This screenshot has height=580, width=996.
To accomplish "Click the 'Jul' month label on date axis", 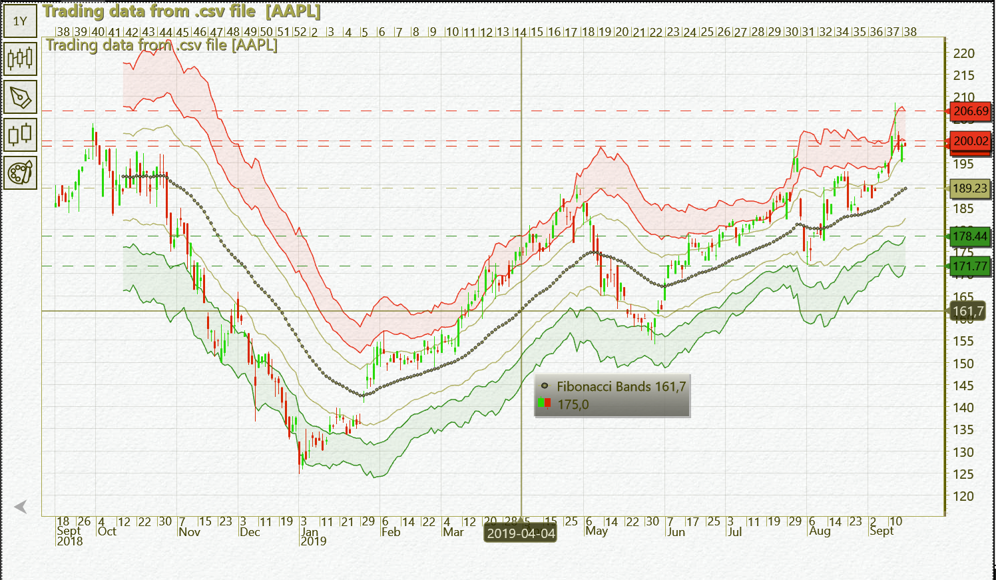I will pos(735,531).
